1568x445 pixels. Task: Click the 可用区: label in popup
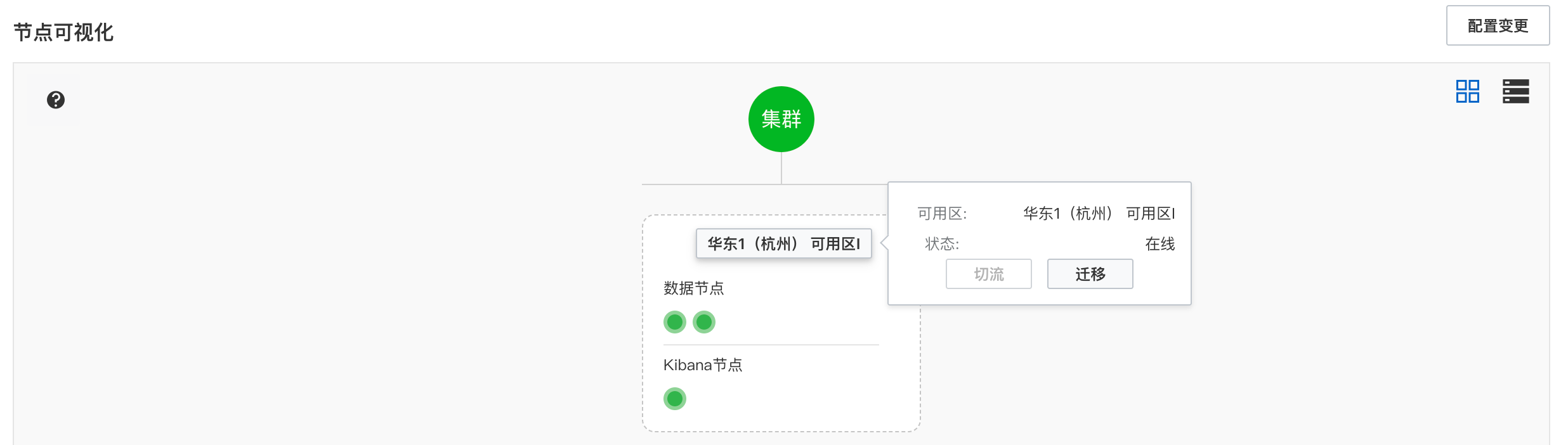(x=942, y=214)
